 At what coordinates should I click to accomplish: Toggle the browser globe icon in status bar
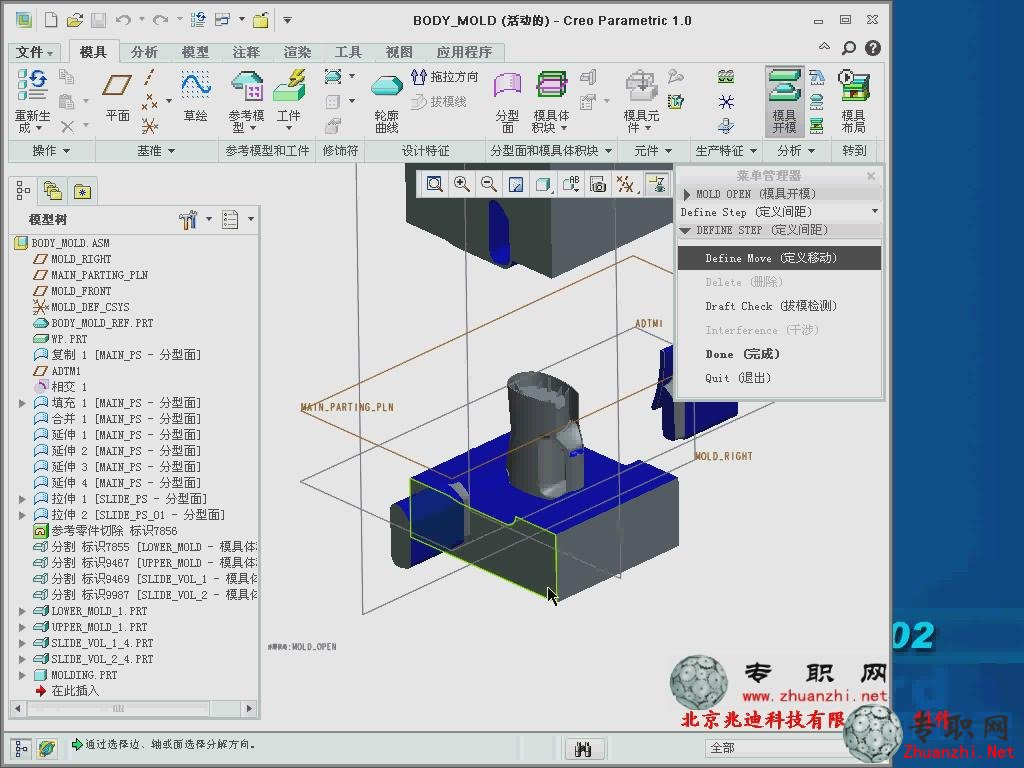[x=46, y=748]
